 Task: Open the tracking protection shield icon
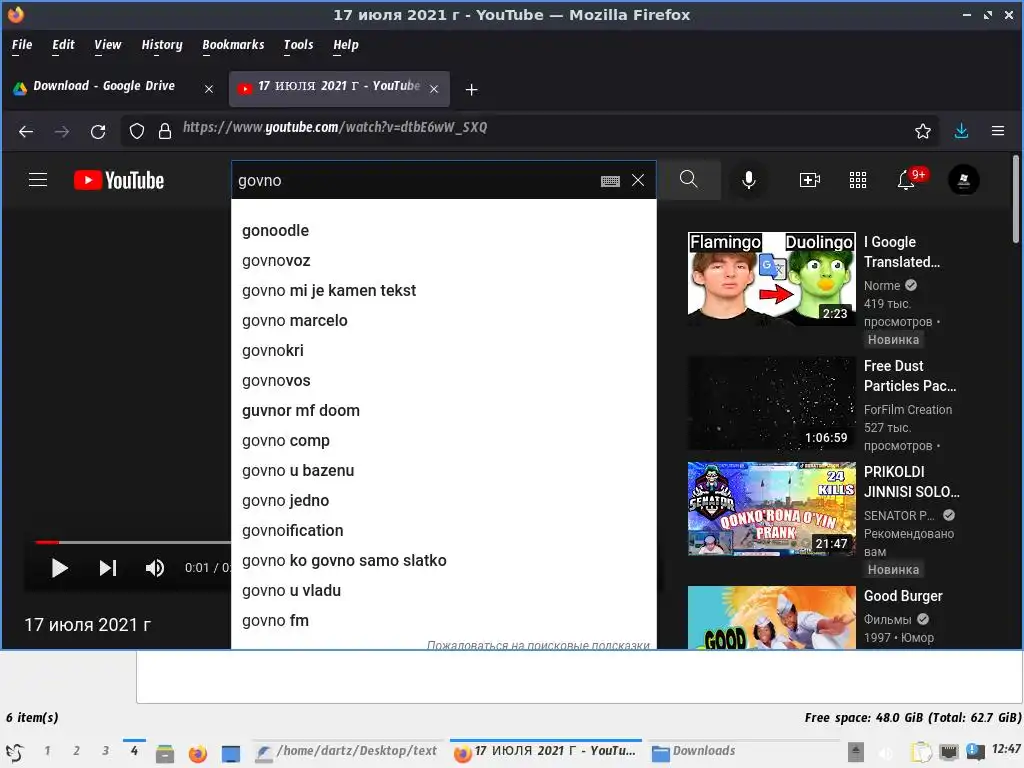[x=136, y=131]
